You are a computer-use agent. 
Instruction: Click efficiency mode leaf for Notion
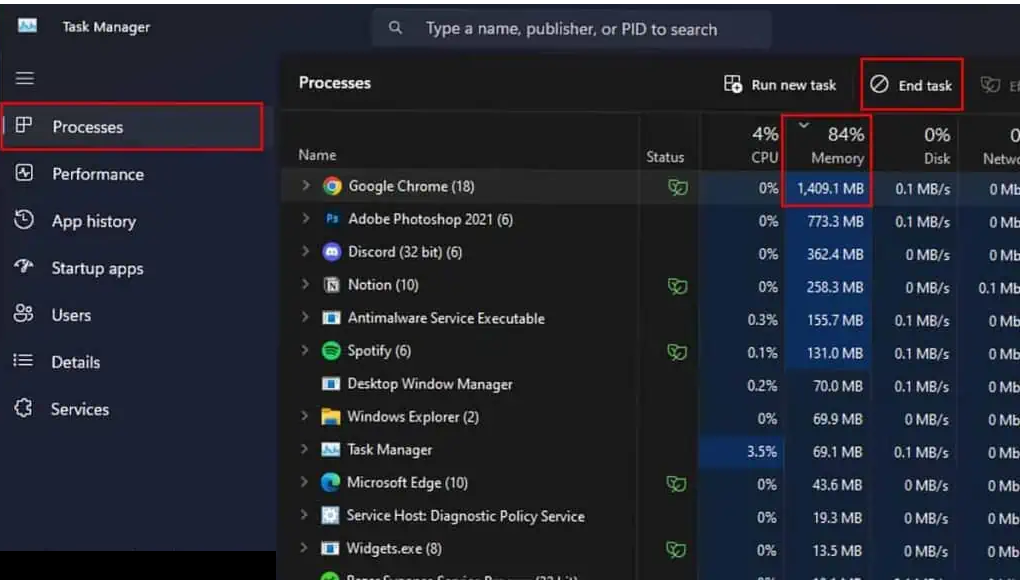point(677,286)
